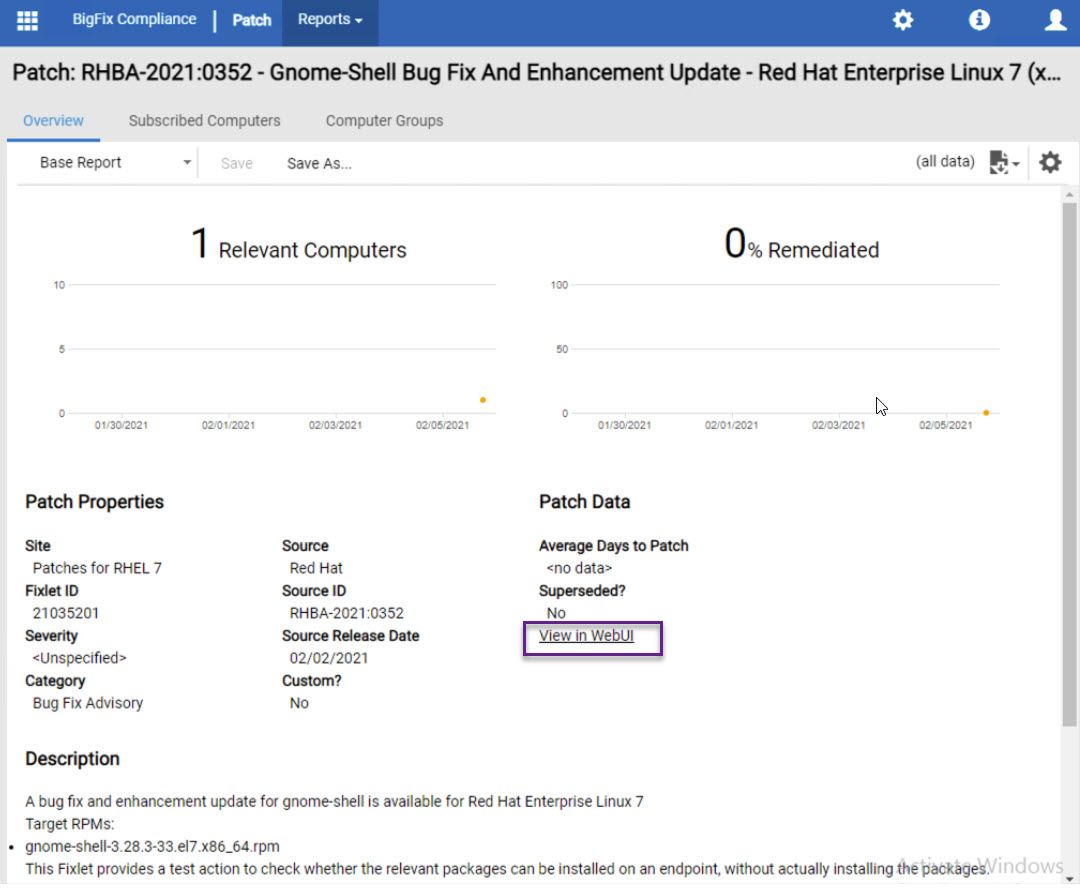
Task: Open the application grid launcher icon
Action: 28,20
